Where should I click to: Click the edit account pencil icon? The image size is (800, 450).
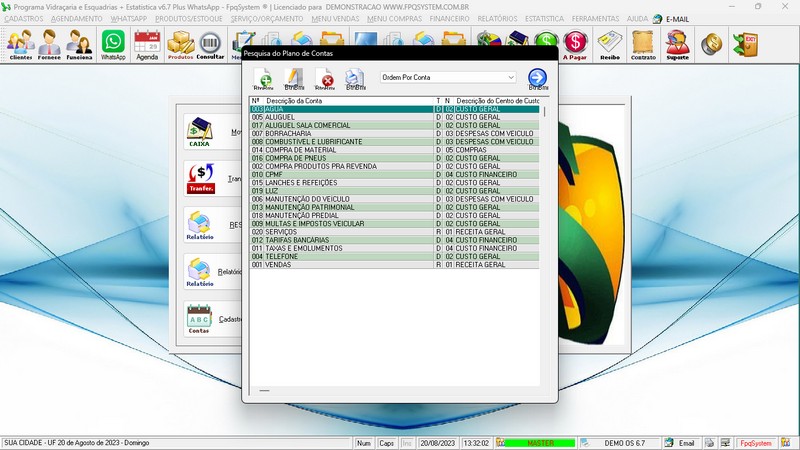[x=293, y=79]
